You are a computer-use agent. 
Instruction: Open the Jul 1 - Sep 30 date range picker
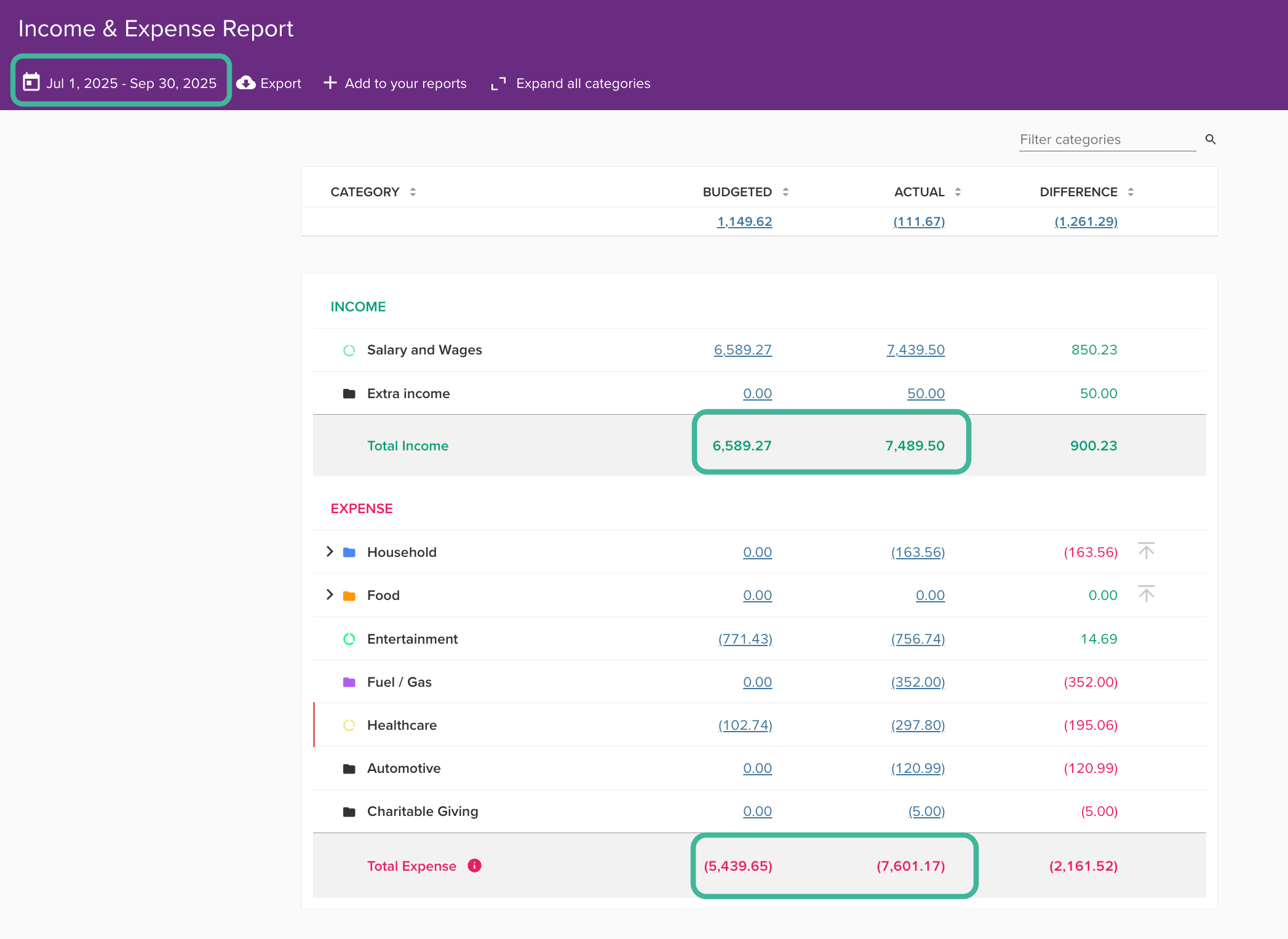[x=131, y=83]
